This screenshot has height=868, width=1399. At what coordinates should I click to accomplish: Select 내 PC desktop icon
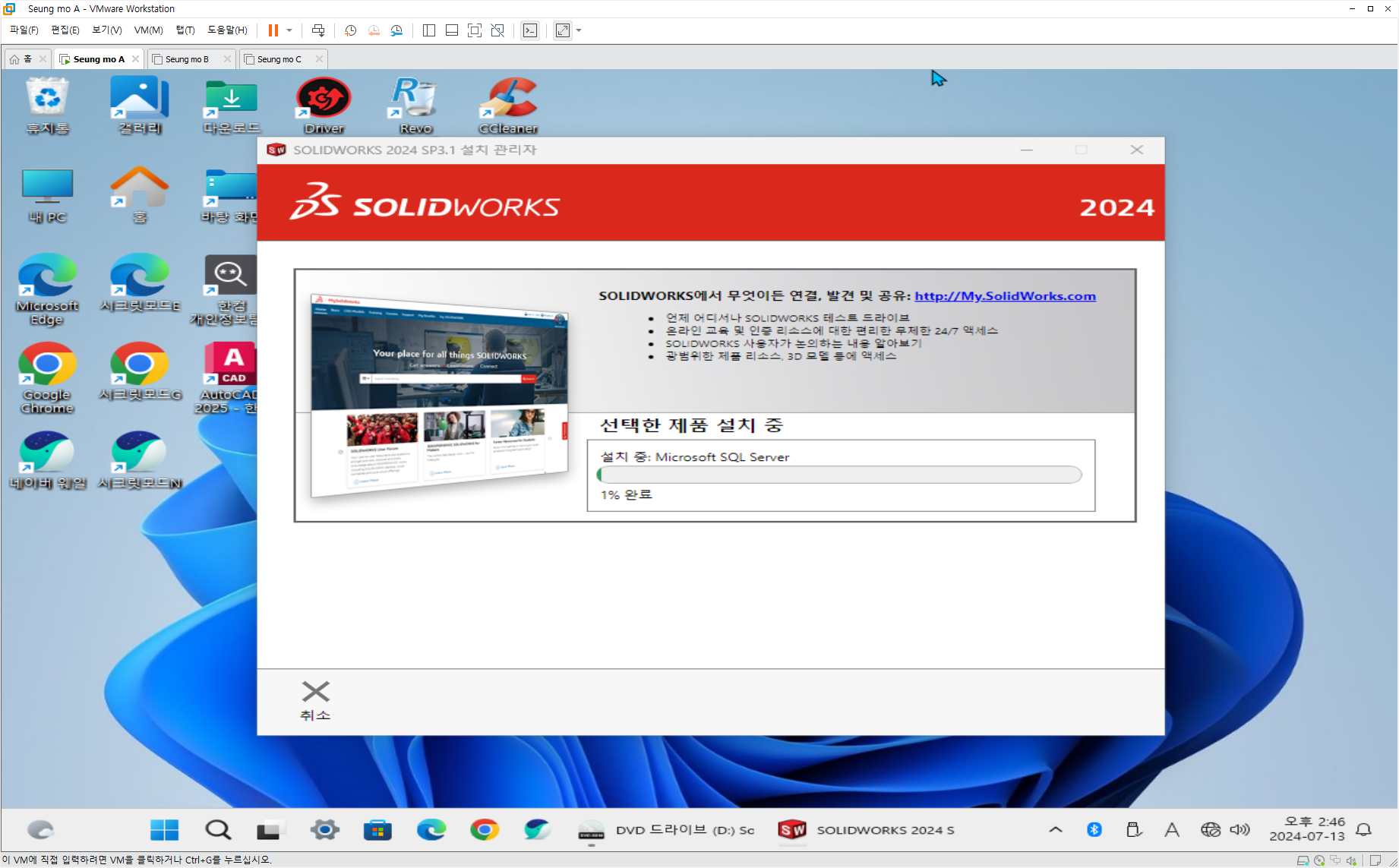[47, 196]
